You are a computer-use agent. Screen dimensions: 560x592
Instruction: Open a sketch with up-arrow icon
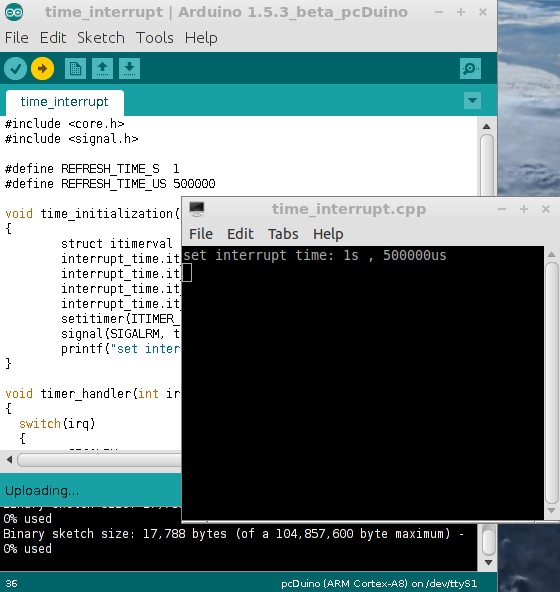(102, 68)
